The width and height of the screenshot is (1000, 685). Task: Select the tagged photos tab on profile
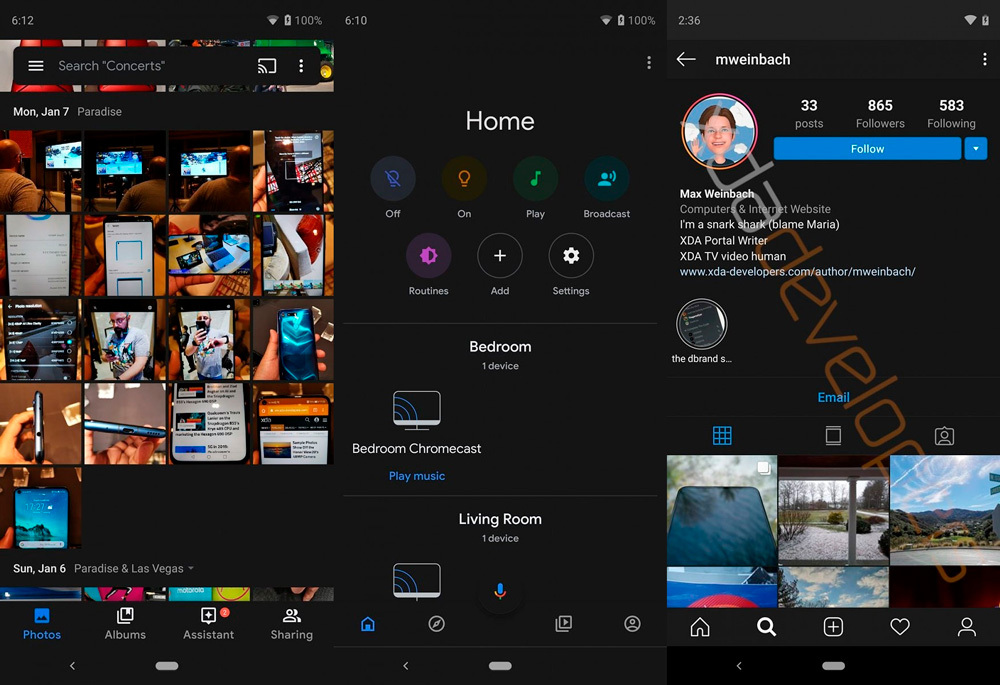coord(944,436)
